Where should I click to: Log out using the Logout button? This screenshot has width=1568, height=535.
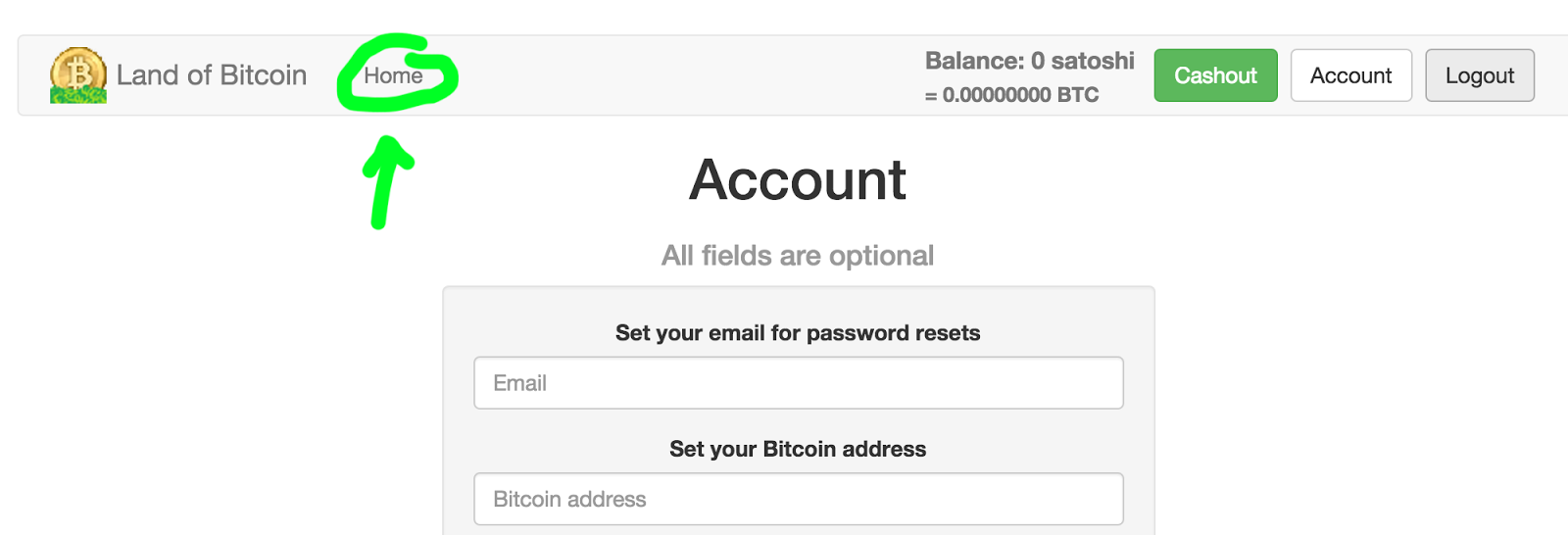coord(1479,75)
